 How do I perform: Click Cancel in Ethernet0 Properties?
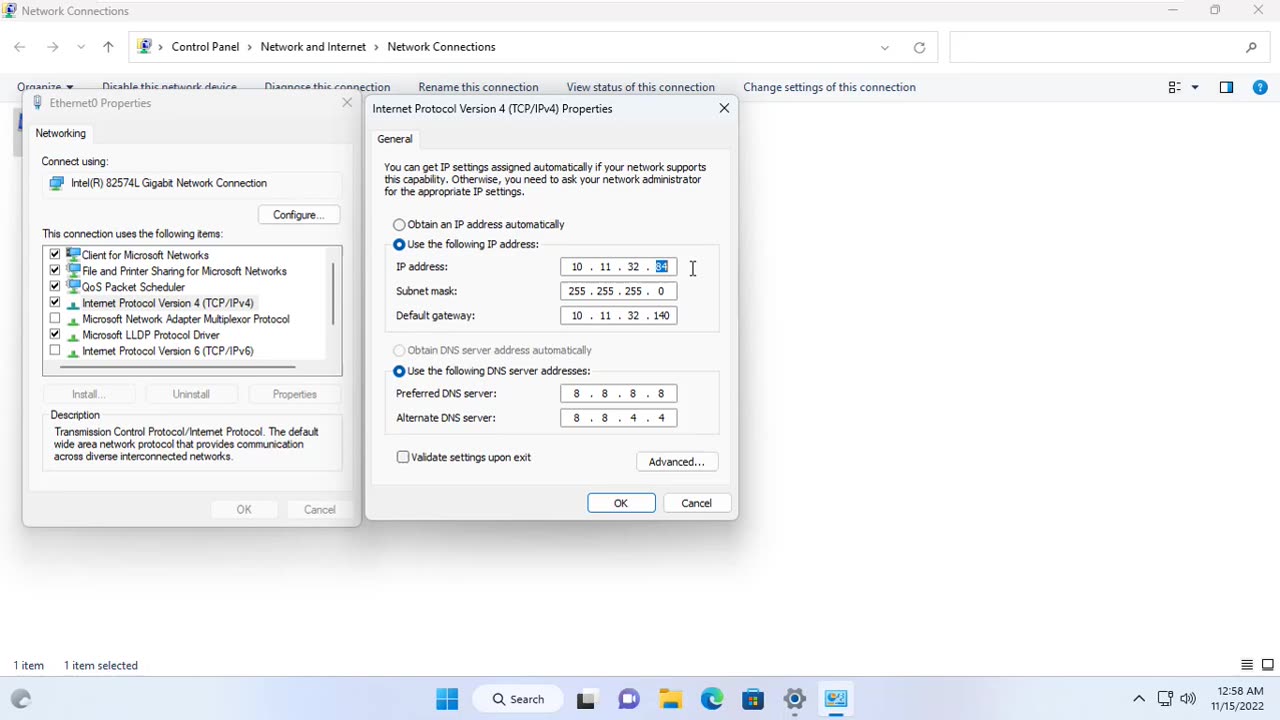[x=320, y=510]
